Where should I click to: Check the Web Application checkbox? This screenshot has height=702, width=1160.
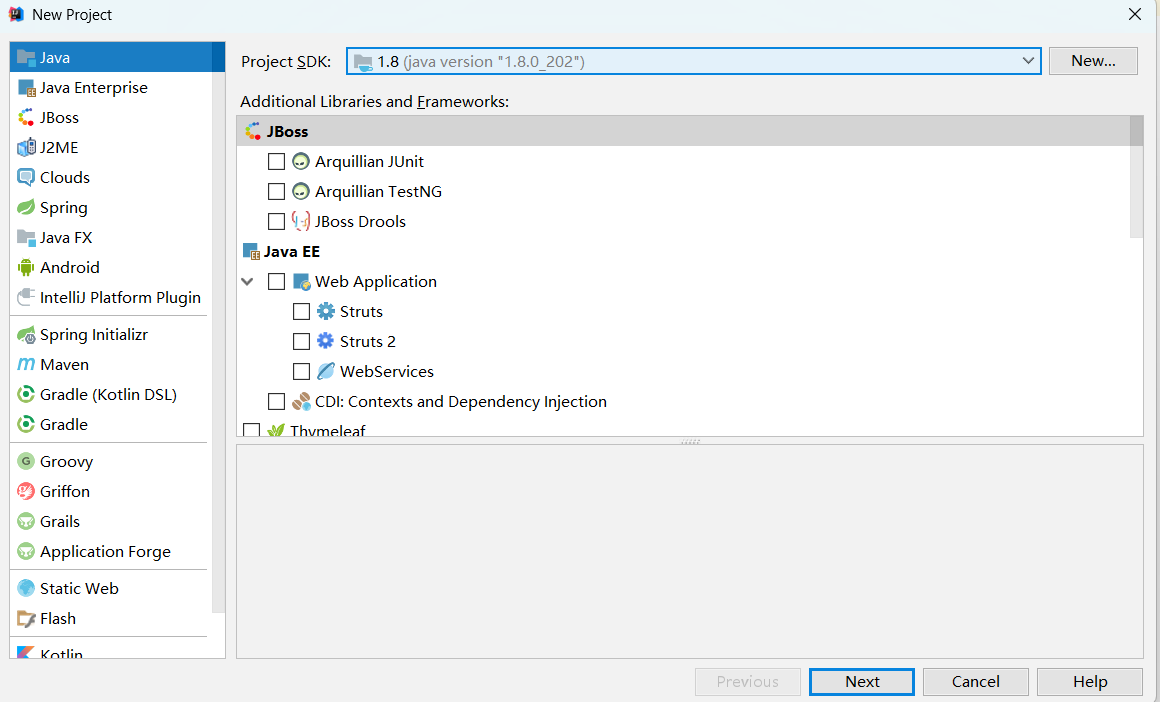[x=276, y=282]
